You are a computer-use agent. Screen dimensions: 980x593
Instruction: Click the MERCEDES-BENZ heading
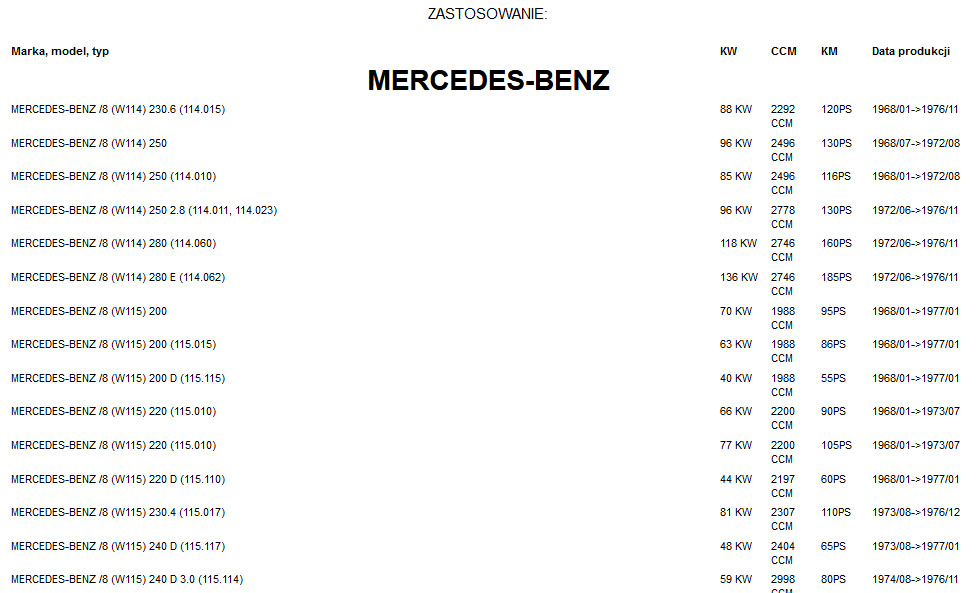click(488, 81)
